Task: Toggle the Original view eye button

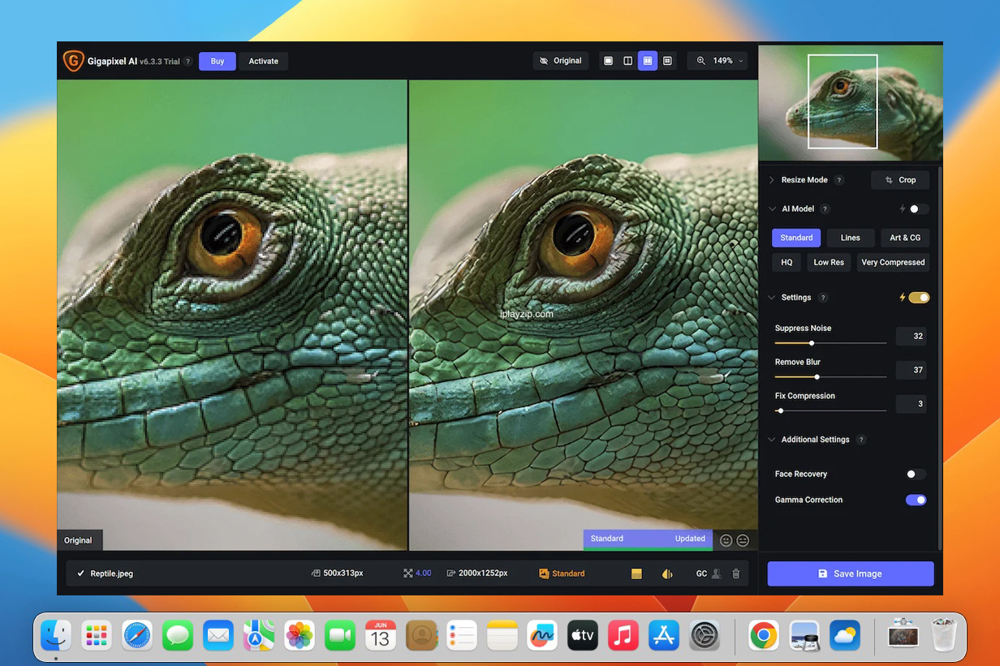Action: pos(561,61)
